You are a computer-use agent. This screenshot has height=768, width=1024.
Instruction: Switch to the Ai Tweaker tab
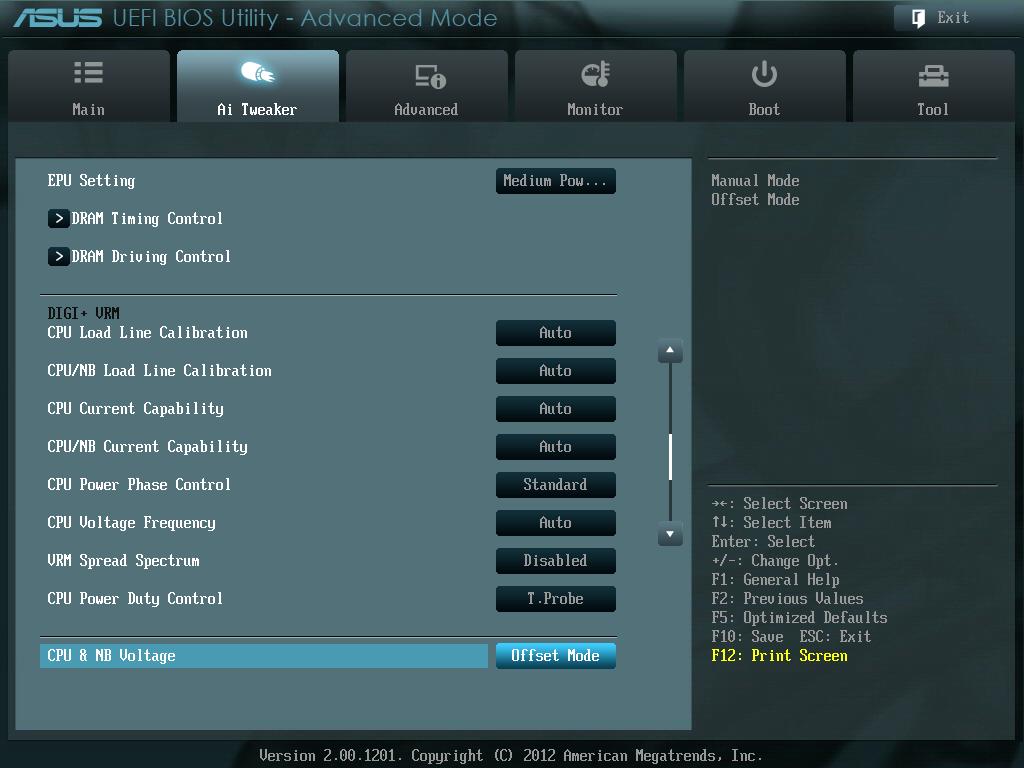coord(258,86)
